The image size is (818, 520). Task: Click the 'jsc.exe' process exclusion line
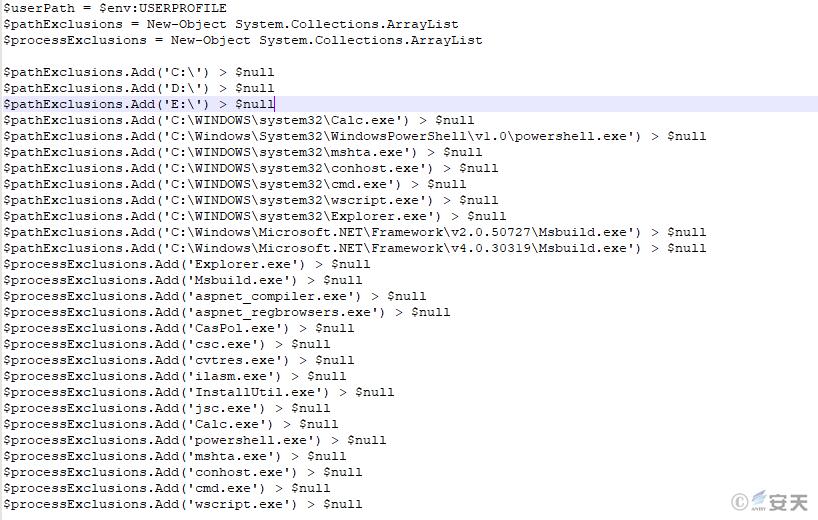click(x=166, y=408)
